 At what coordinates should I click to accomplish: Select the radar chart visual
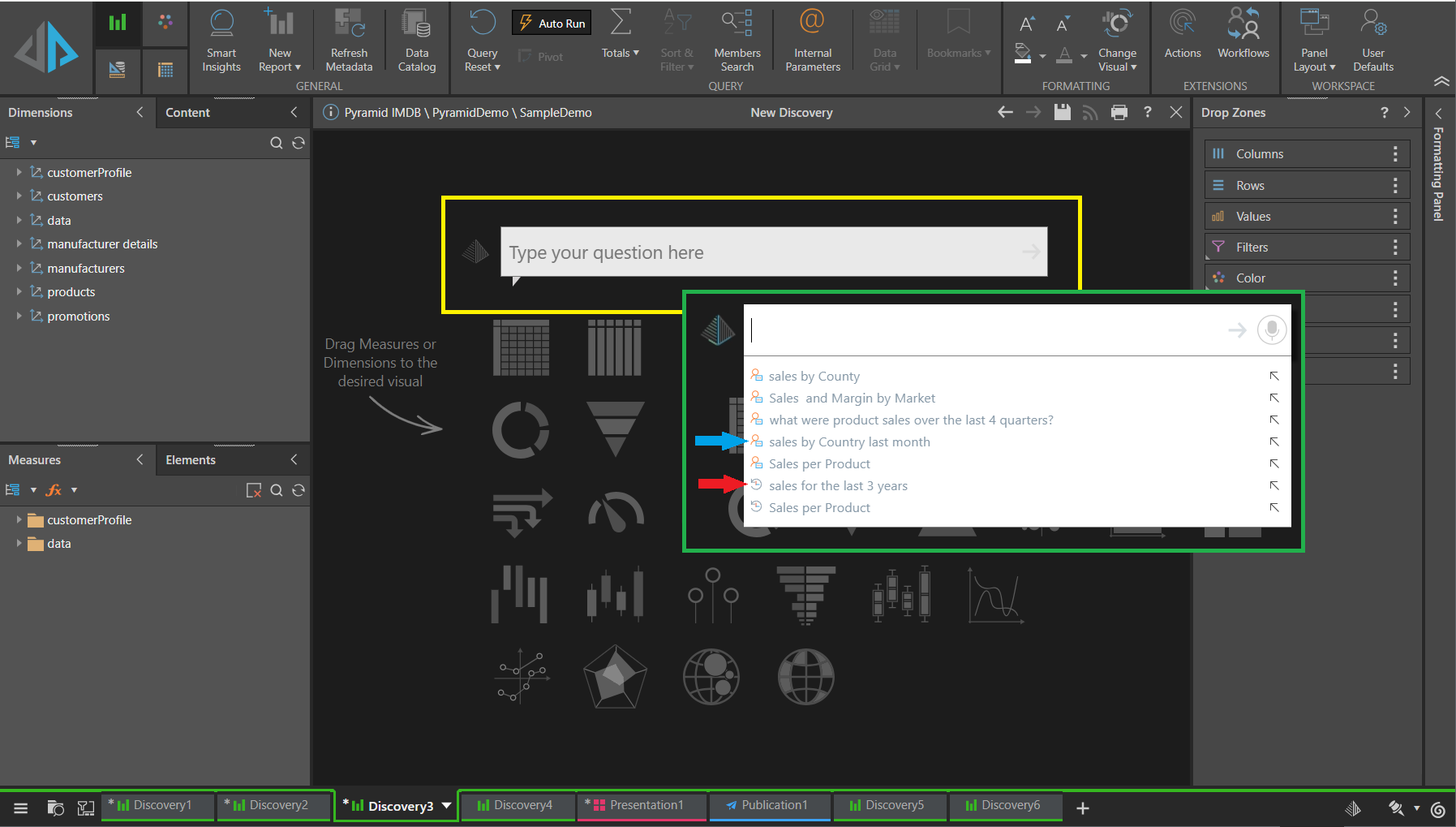(615, 676)
